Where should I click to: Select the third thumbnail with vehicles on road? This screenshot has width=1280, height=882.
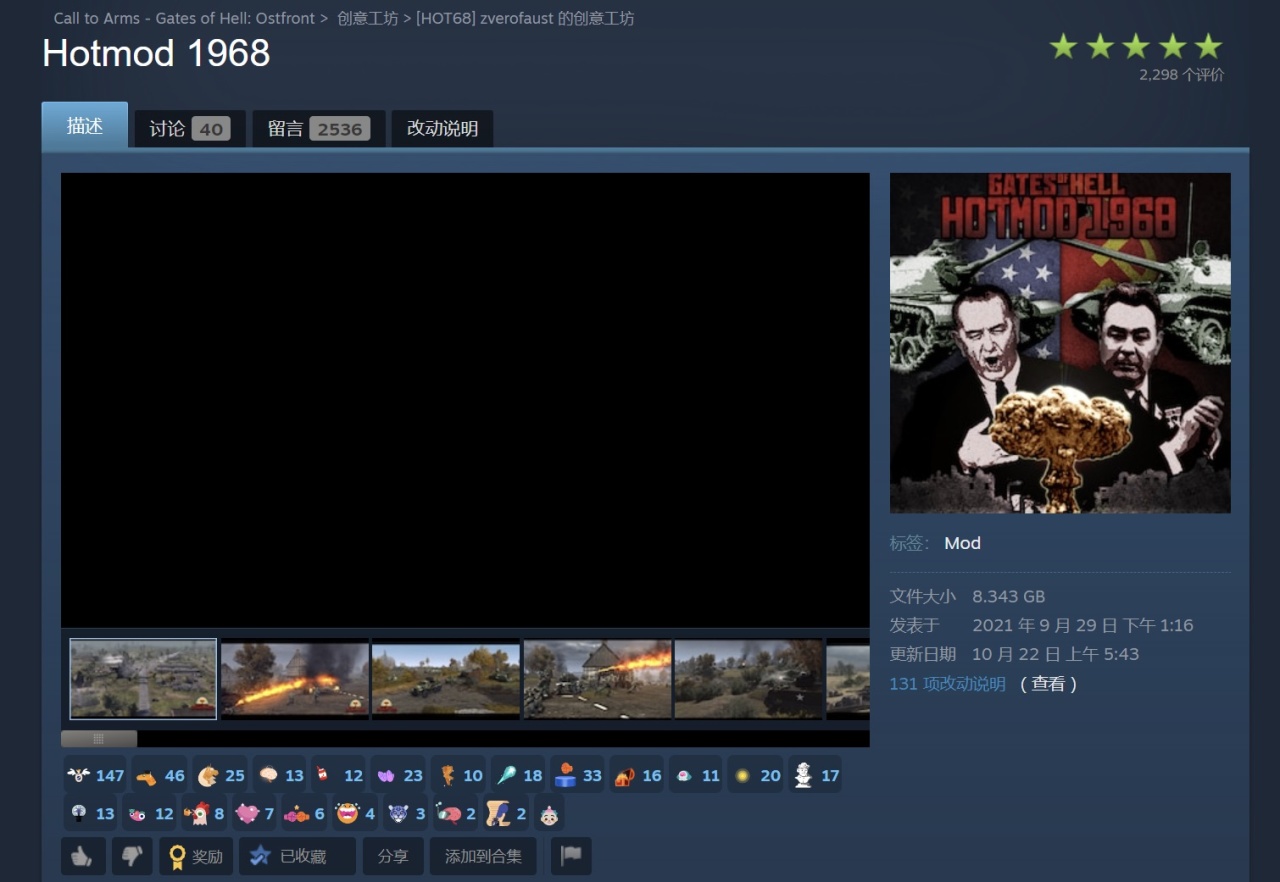(445, 679)
